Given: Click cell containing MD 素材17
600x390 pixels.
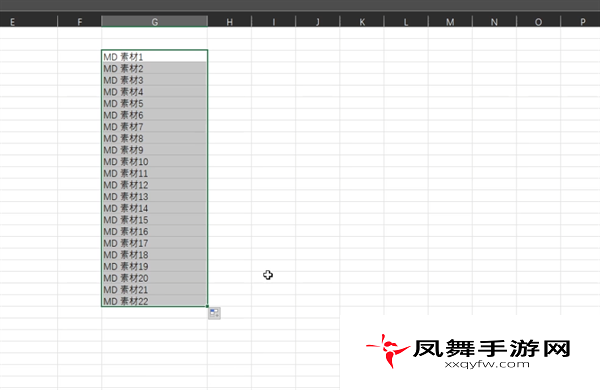Looking at the screenshot, I should click(155, 243).
